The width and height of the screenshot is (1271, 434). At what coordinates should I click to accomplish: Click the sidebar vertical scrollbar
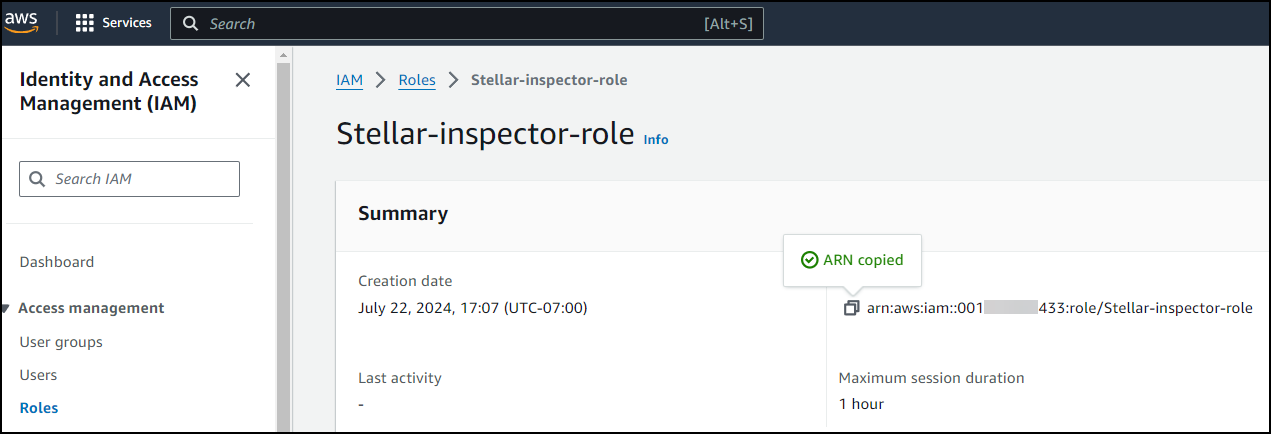[283, 240]
